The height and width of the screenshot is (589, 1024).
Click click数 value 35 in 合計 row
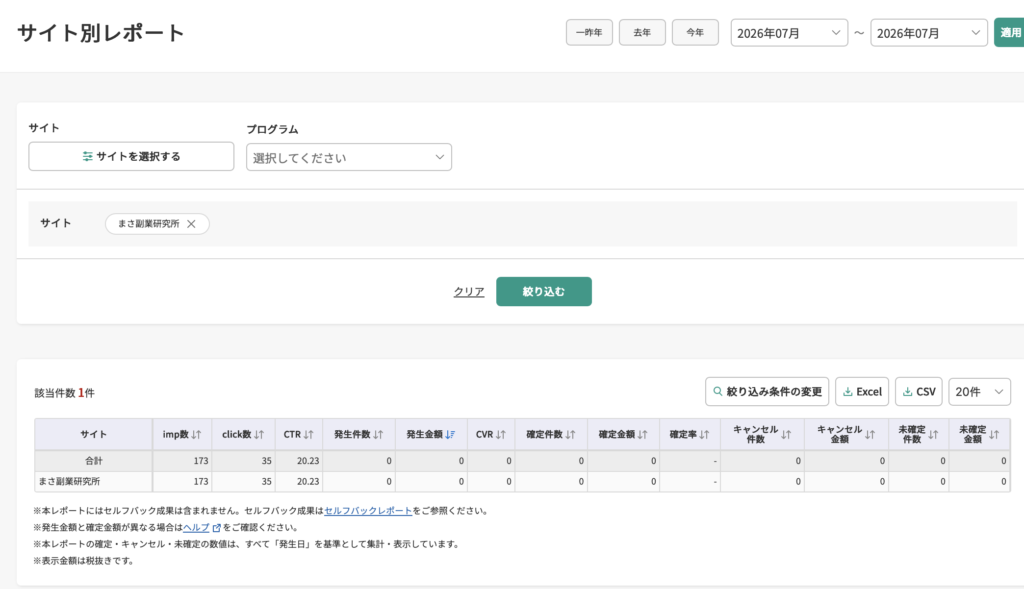coord(266,461)
